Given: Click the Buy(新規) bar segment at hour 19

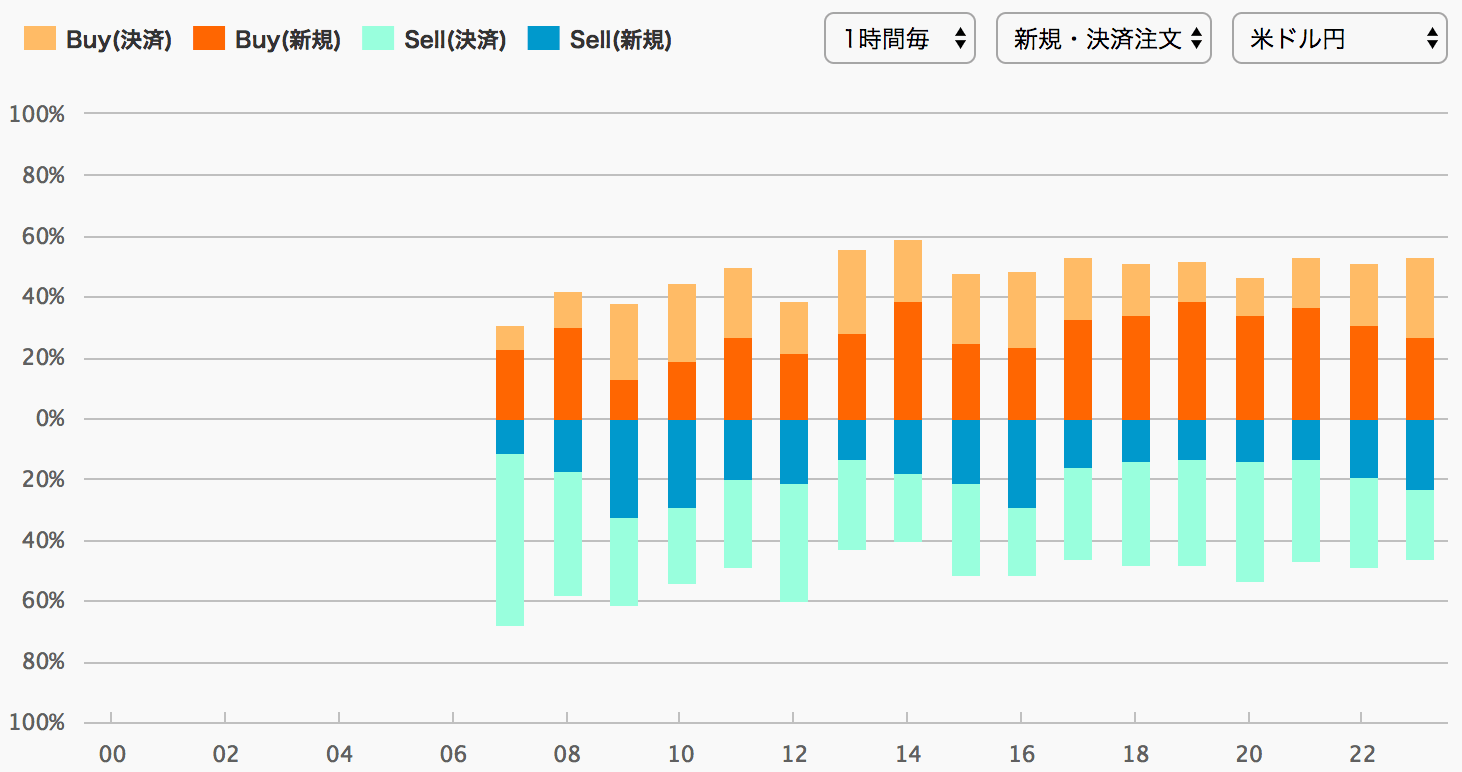Looking at the screenshot, I should pyautogui.click(x=1192, y=360).
